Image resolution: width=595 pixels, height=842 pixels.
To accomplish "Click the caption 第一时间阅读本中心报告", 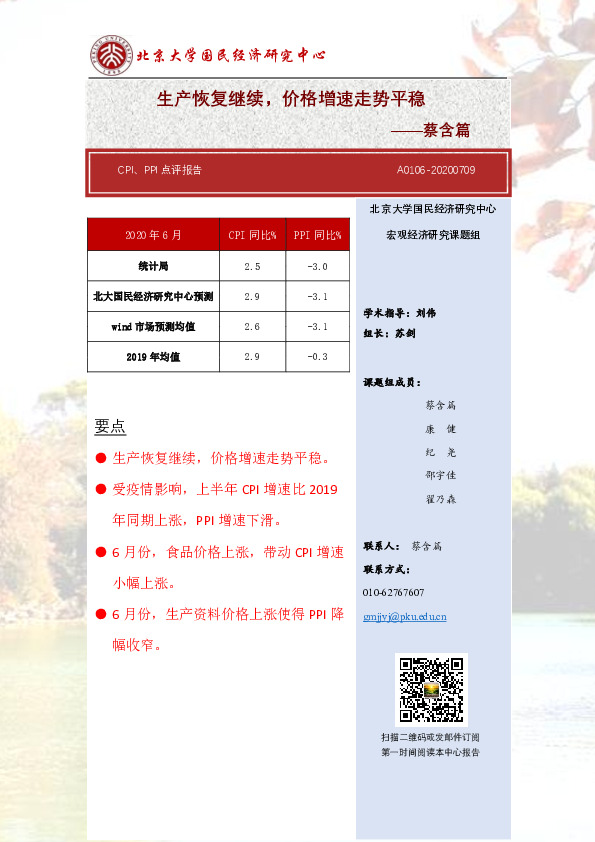I will 430,752.
